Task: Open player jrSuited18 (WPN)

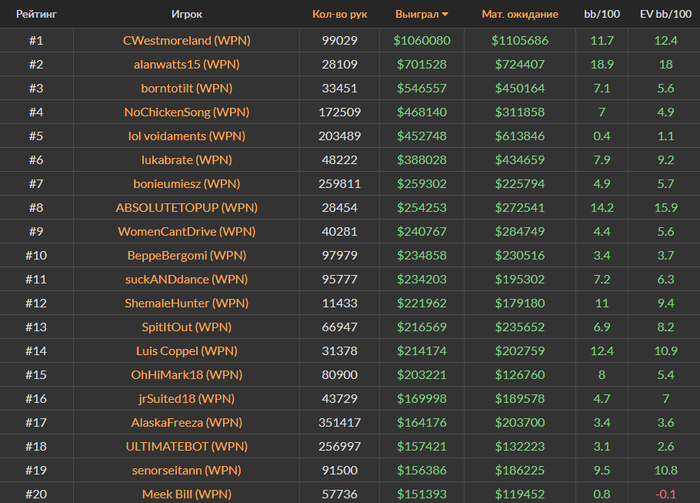Action: (x=187, y=399)
